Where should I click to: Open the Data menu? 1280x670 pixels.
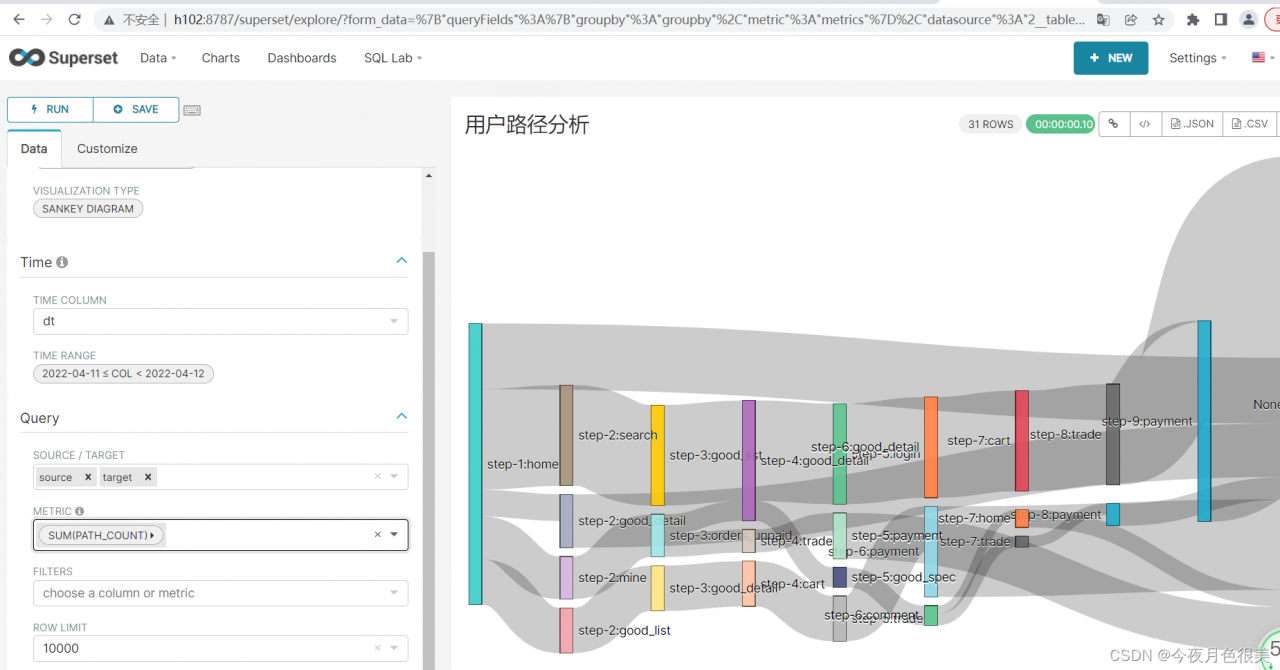158,58
